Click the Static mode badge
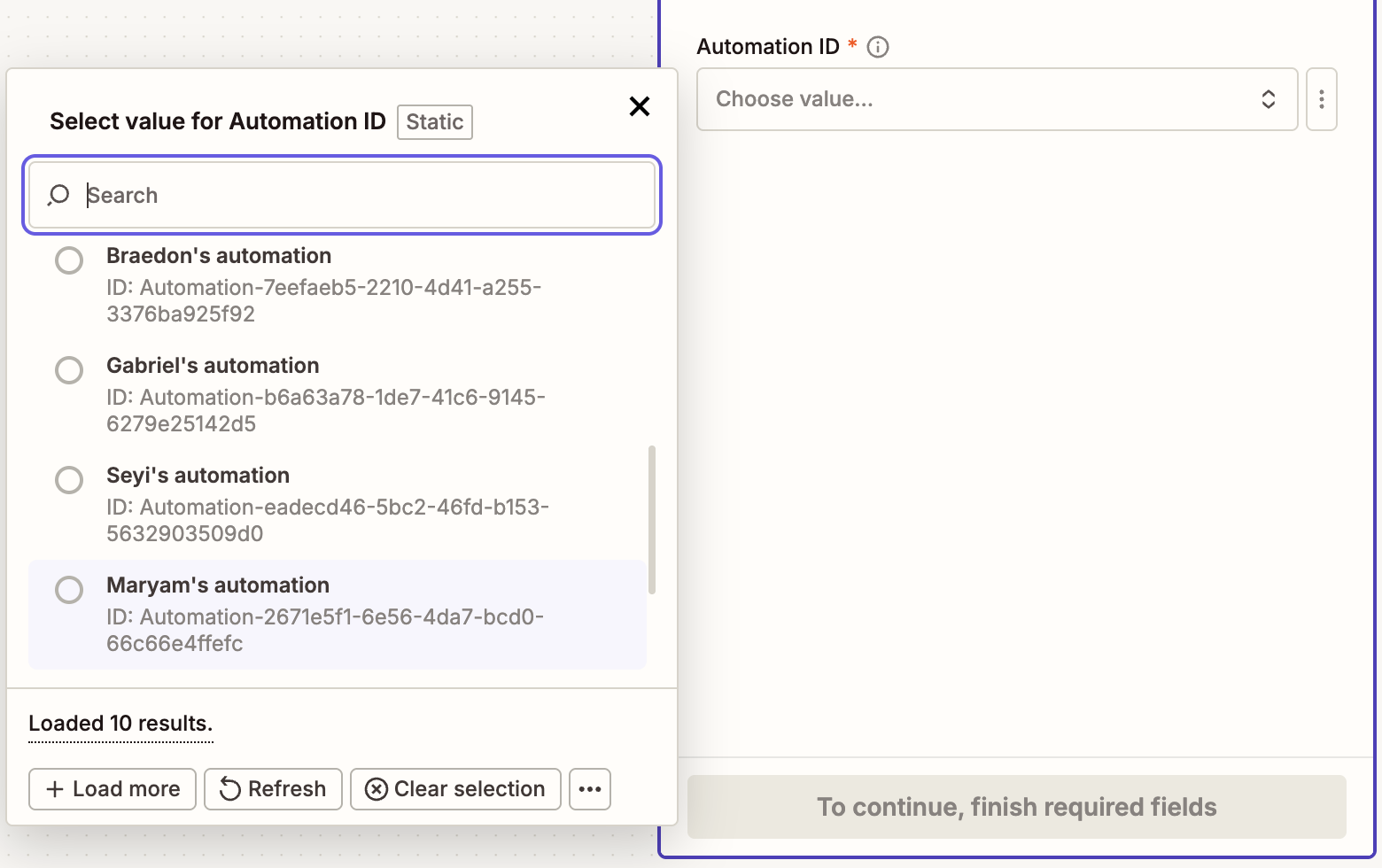 coord(434,122)
